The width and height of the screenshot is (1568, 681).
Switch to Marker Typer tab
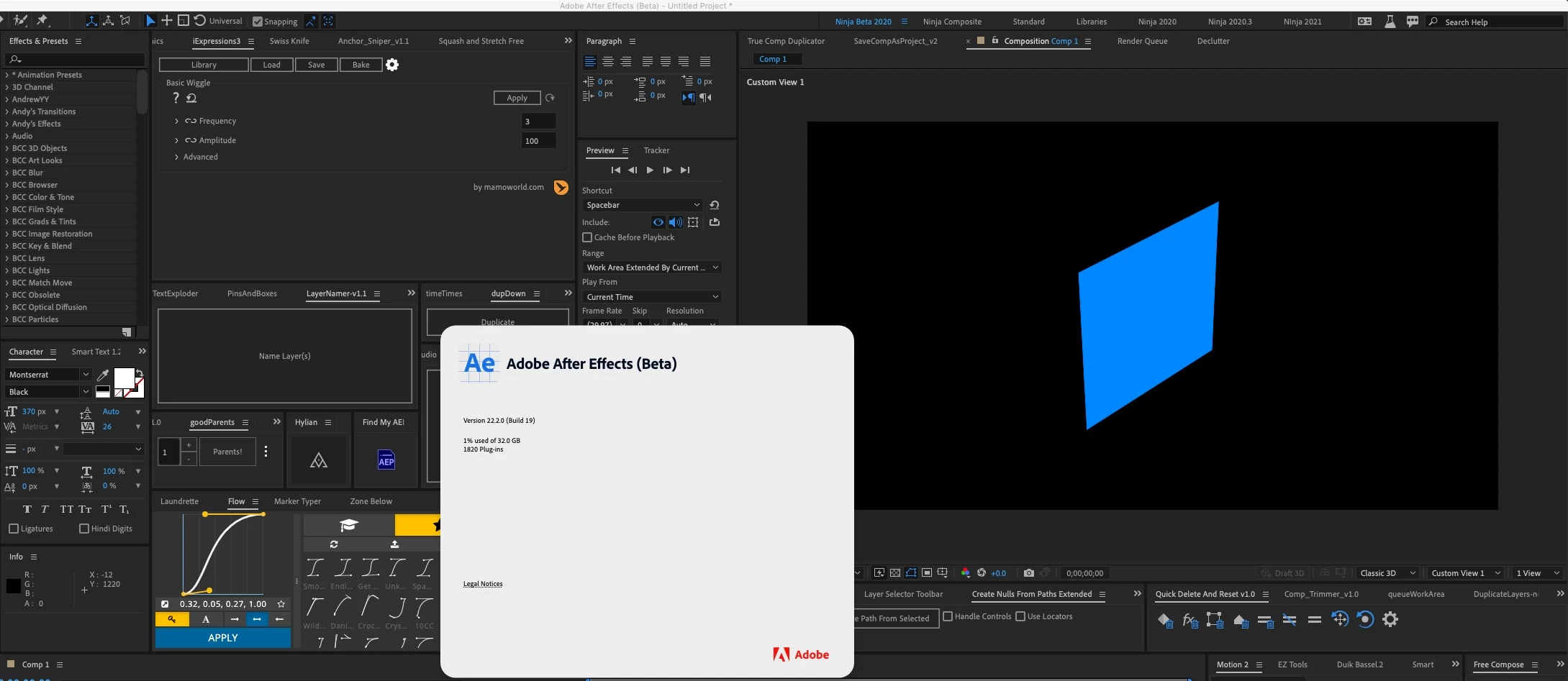pyautogui.click(x=297, y=501)
